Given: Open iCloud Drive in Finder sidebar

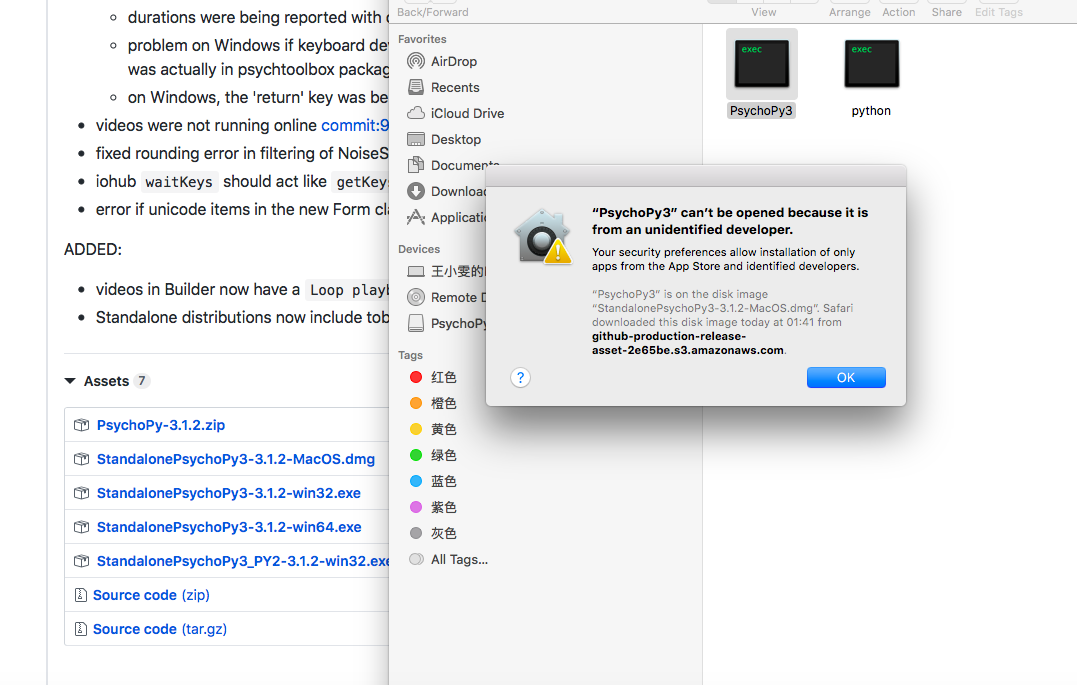Looking at the screenshot, I should pyautogui.click(x=456, y=113).
